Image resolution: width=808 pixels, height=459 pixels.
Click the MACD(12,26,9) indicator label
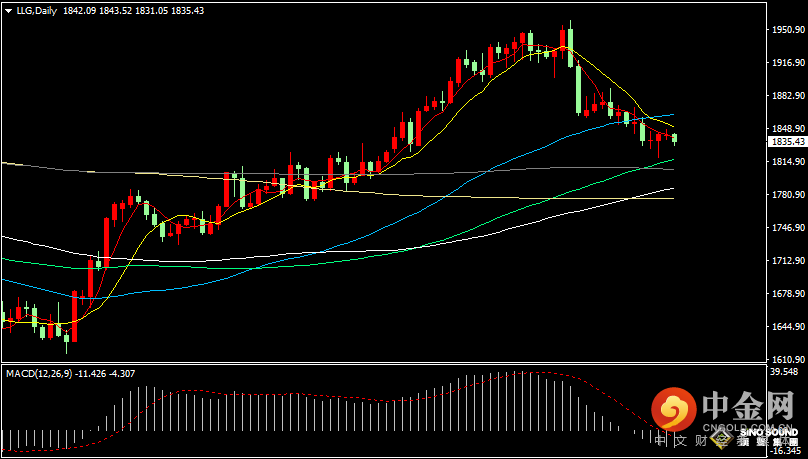[x=40, y=373]
